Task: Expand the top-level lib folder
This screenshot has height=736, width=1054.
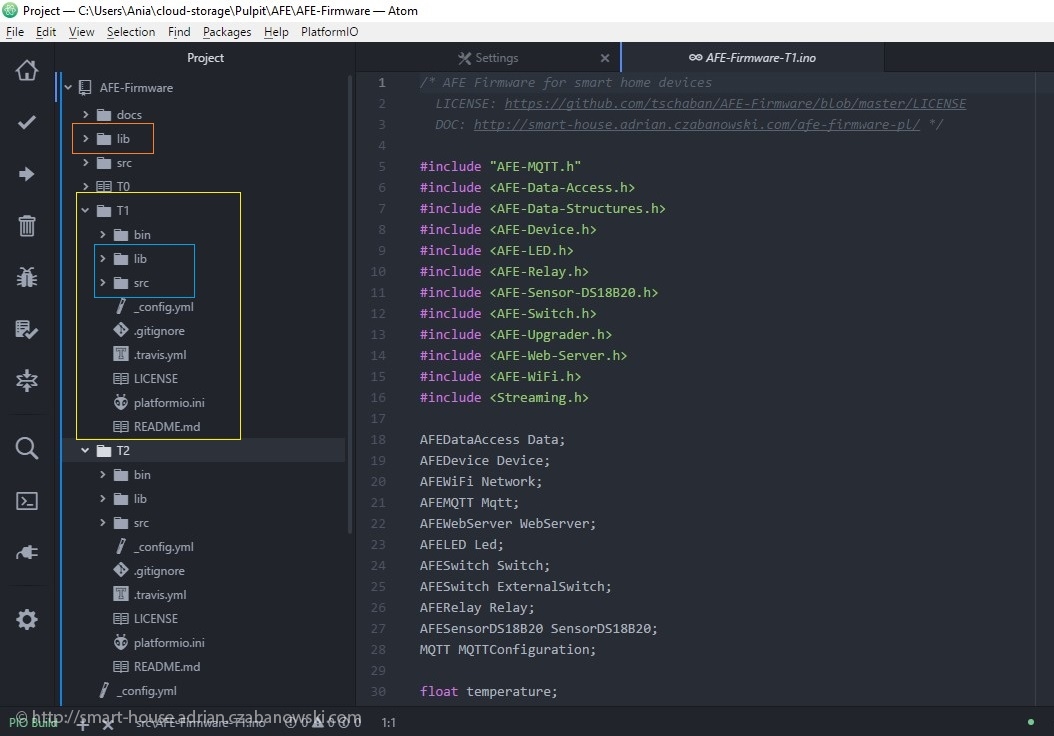Action: pyautogui.click(x=85, y=138)
